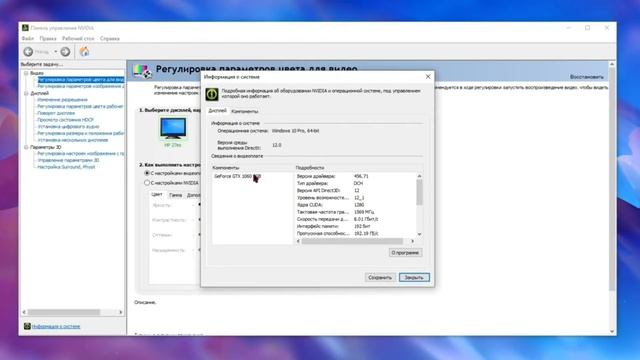This screenshot has height=360, width=640.
Task: Select Регулировка размера и положения tree item
Action: [81, 133]
